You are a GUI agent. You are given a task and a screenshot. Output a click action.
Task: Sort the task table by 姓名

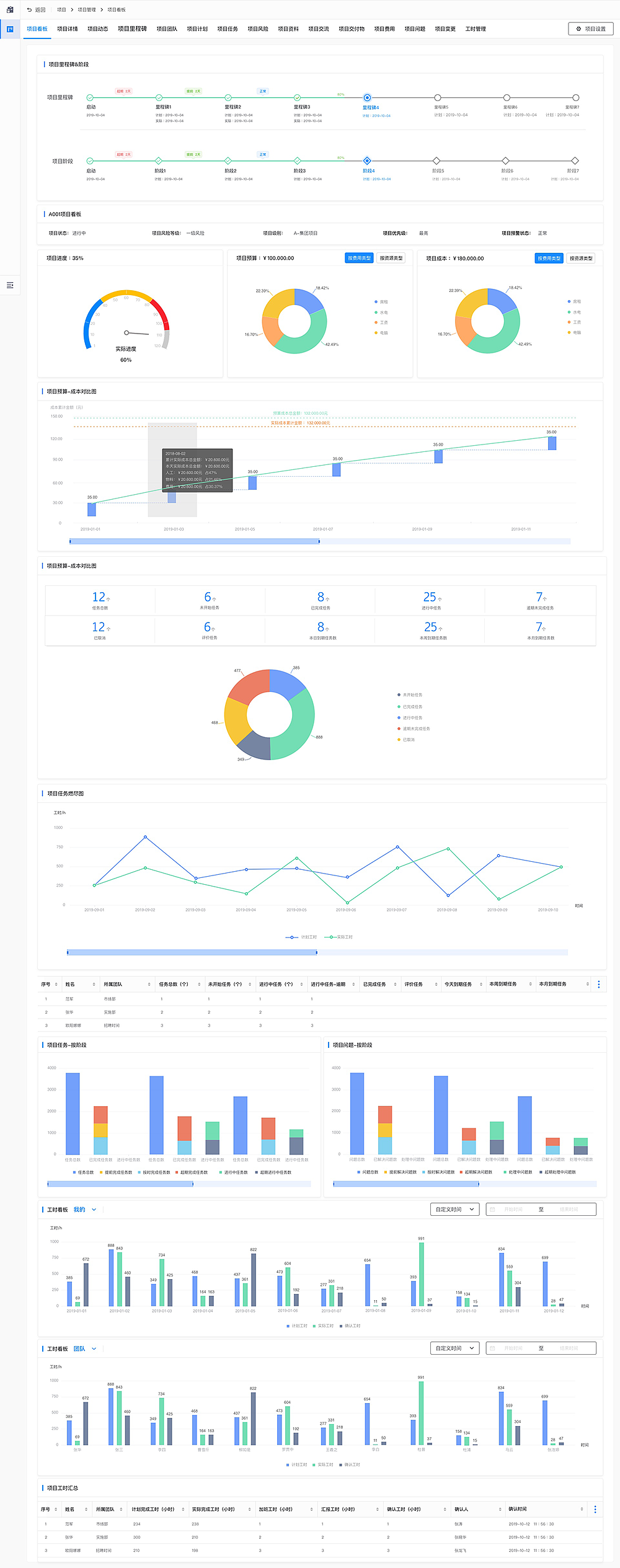pos(94,985)
